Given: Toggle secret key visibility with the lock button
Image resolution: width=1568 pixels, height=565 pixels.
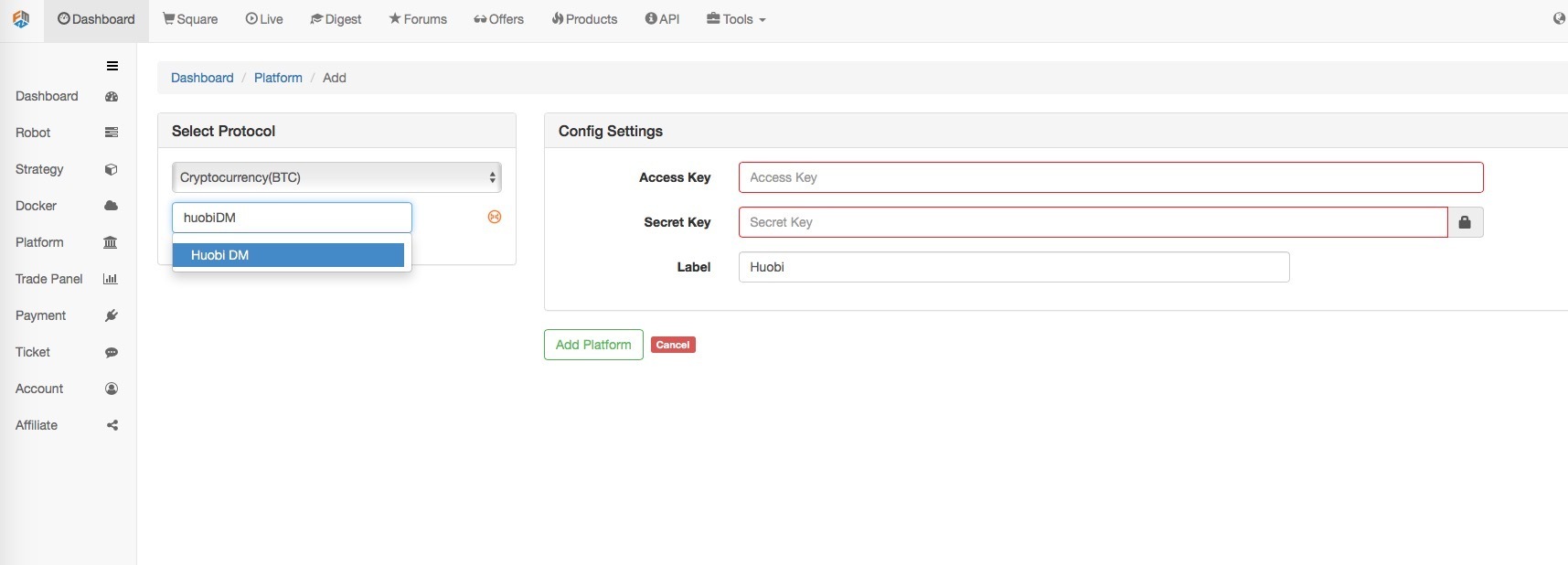Looking at the screenshot, I should coord(1465,222).
